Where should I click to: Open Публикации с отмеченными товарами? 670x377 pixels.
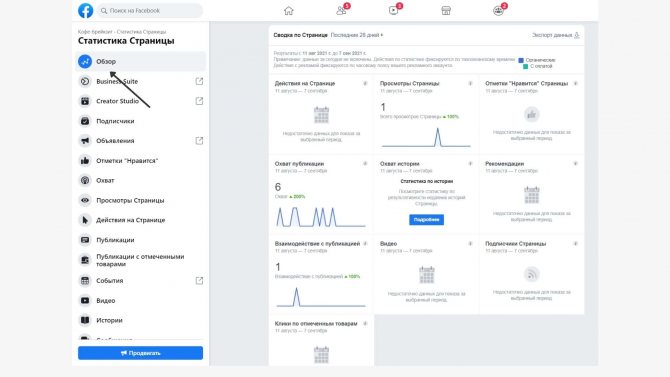pyautogui.click(x=141, y=260)
